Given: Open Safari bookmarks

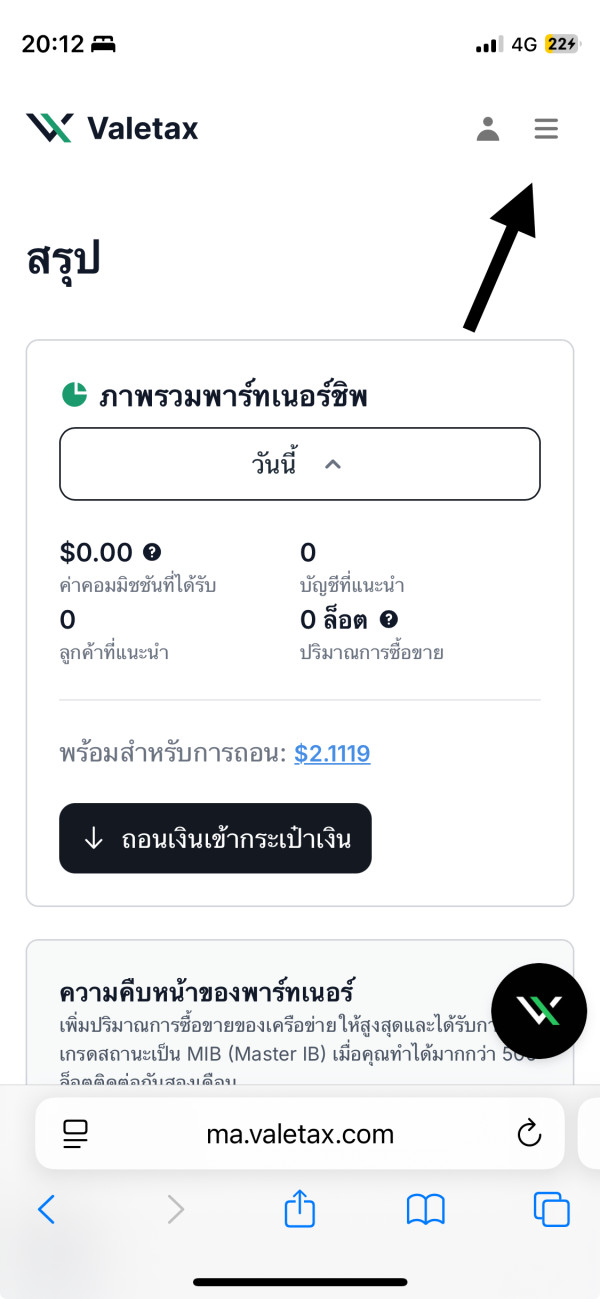Looking at the screenshot, I should pyautogui.click(x=425, y=1210).
